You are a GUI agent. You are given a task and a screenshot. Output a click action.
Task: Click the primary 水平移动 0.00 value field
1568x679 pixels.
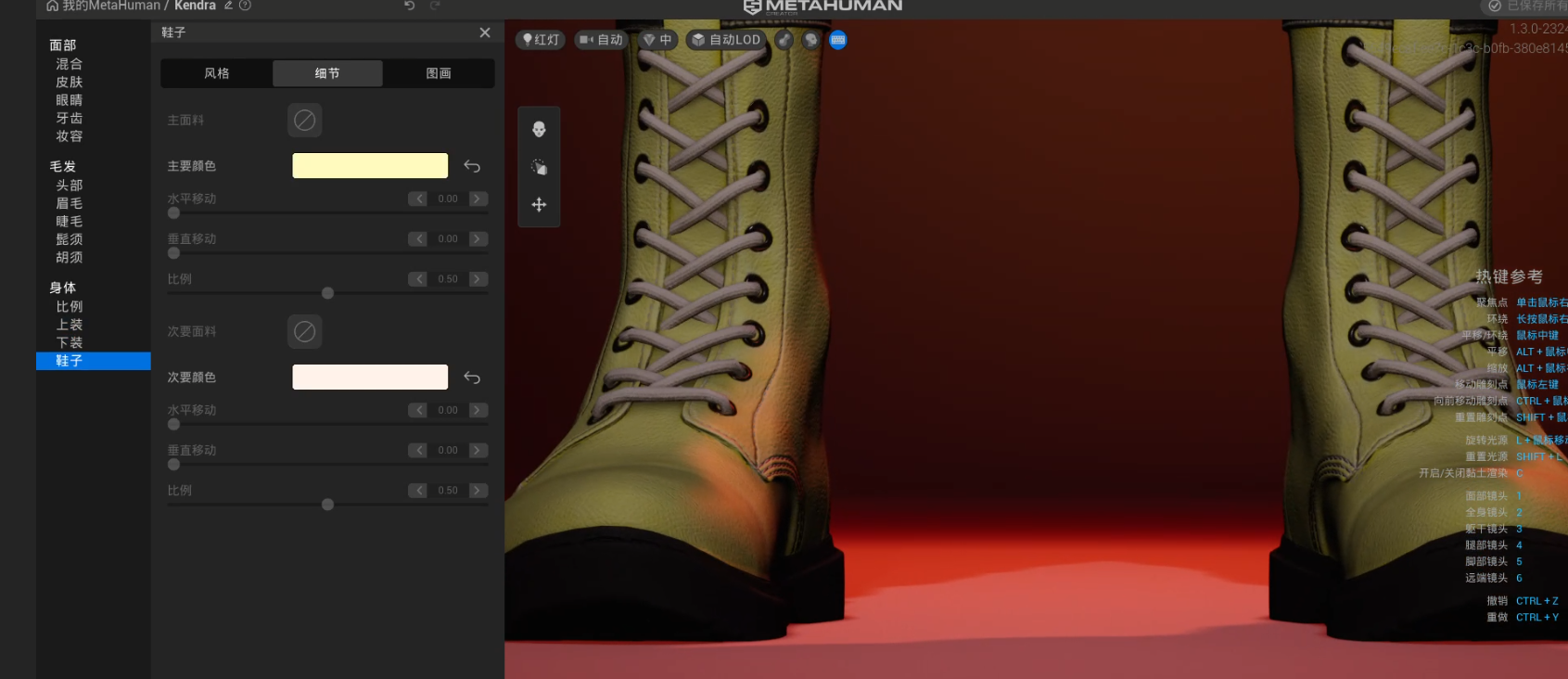(x=448, y=199)
